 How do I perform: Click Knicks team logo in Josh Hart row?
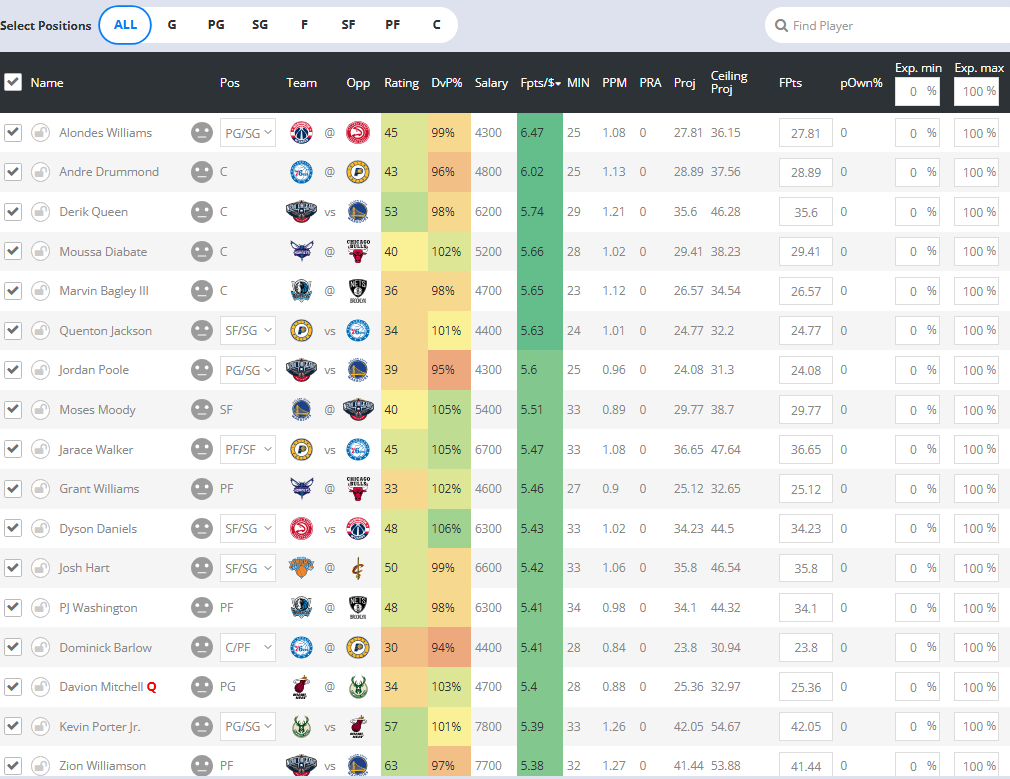point(301,568)
